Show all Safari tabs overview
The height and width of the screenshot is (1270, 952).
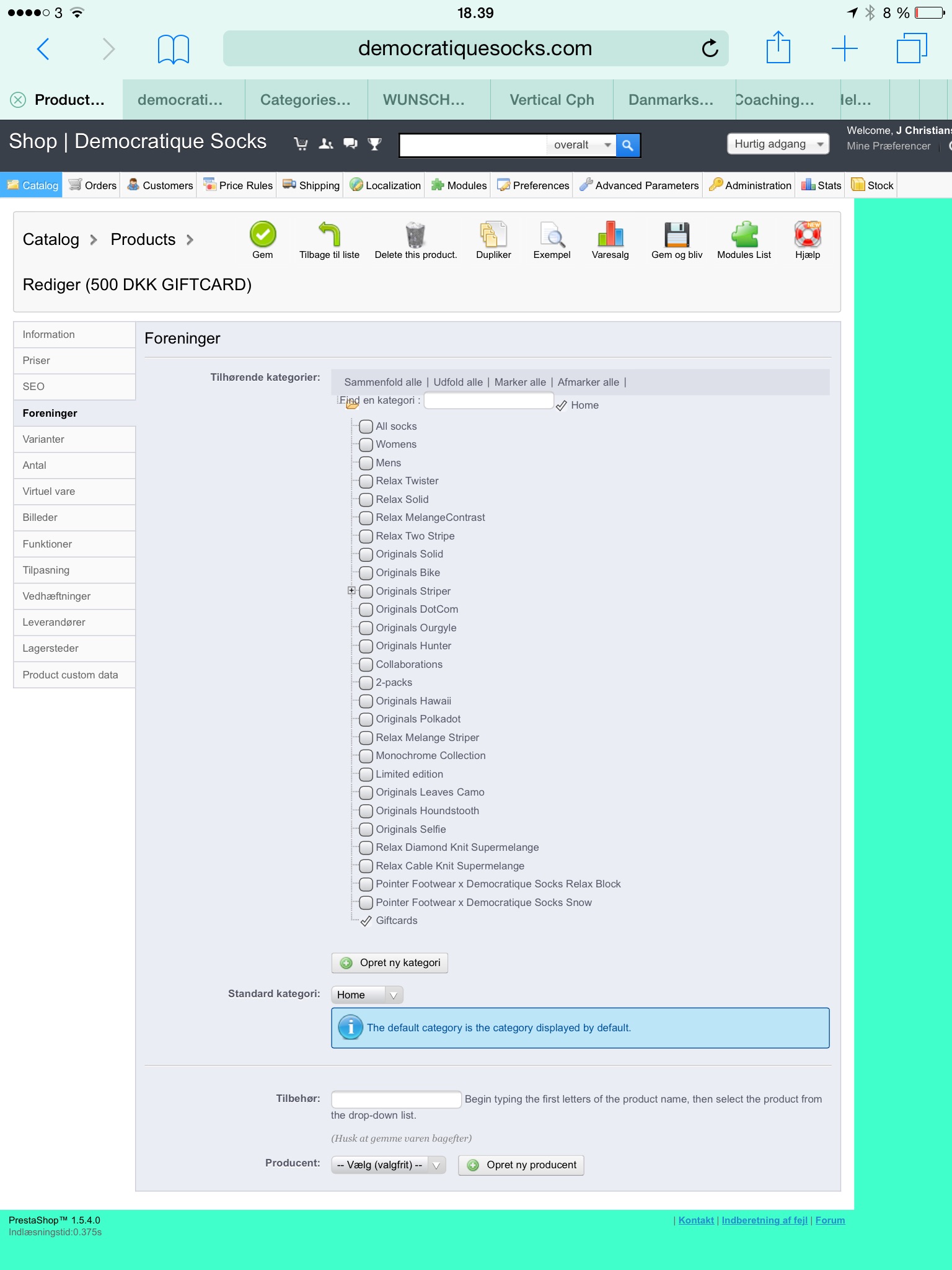[x=912, y=48]
